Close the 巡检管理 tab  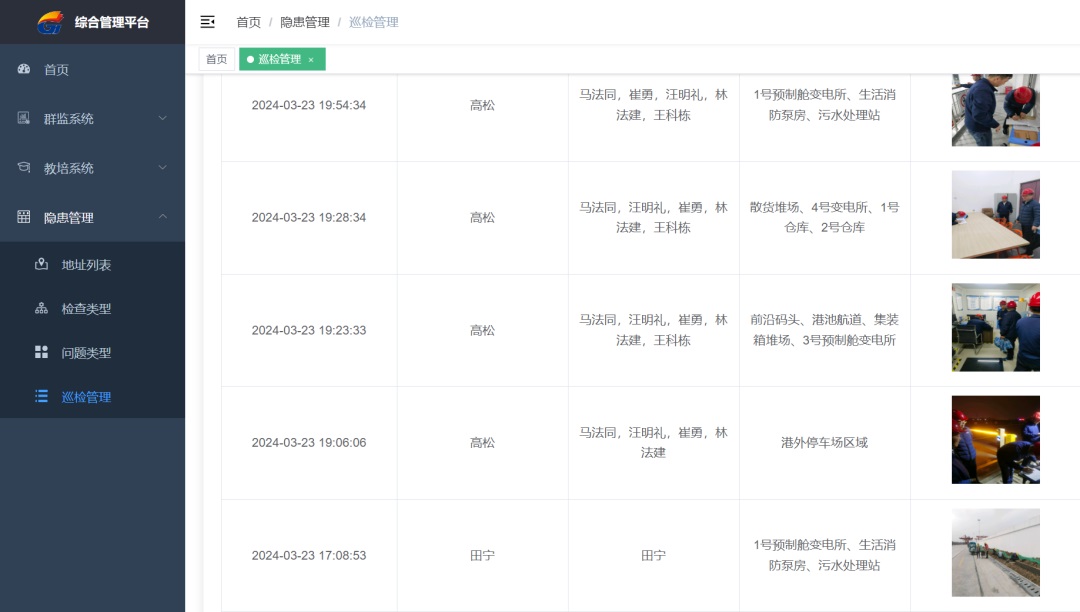[311, 60]
